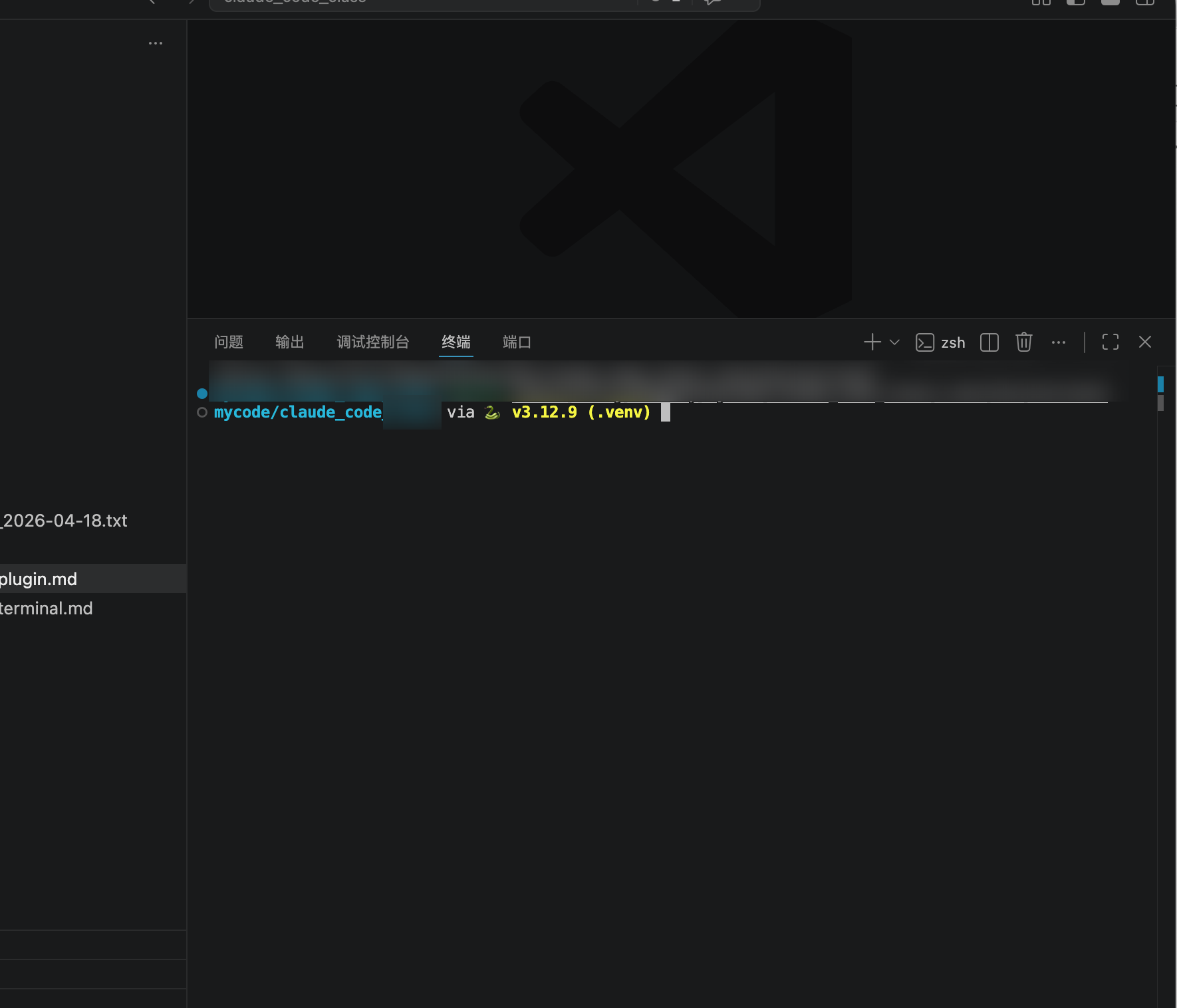Image resolution: width=1177 pixels, height=1008 pixels.
Task: Switch to the 输出 tab
Action: pos(290,342)
